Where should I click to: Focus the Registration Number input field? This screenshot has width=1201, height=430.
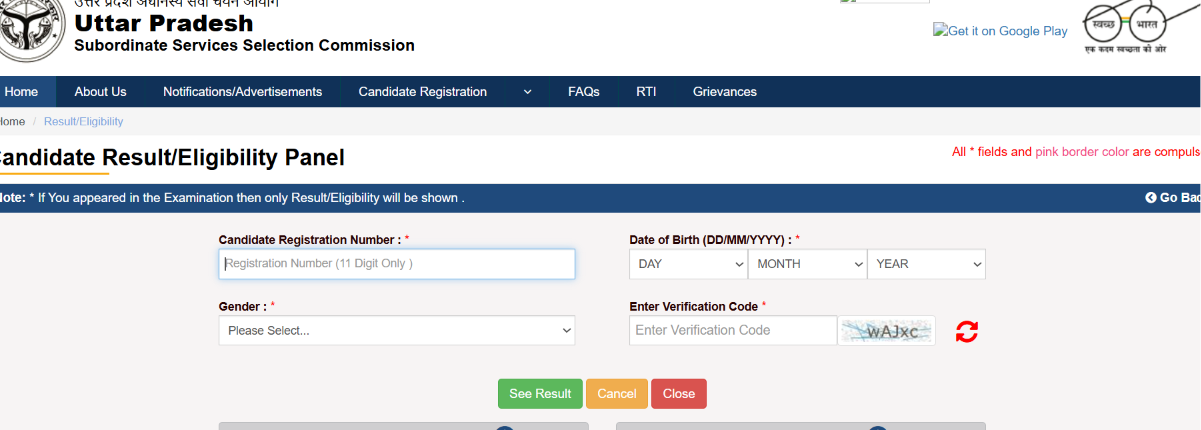point(397,264)
